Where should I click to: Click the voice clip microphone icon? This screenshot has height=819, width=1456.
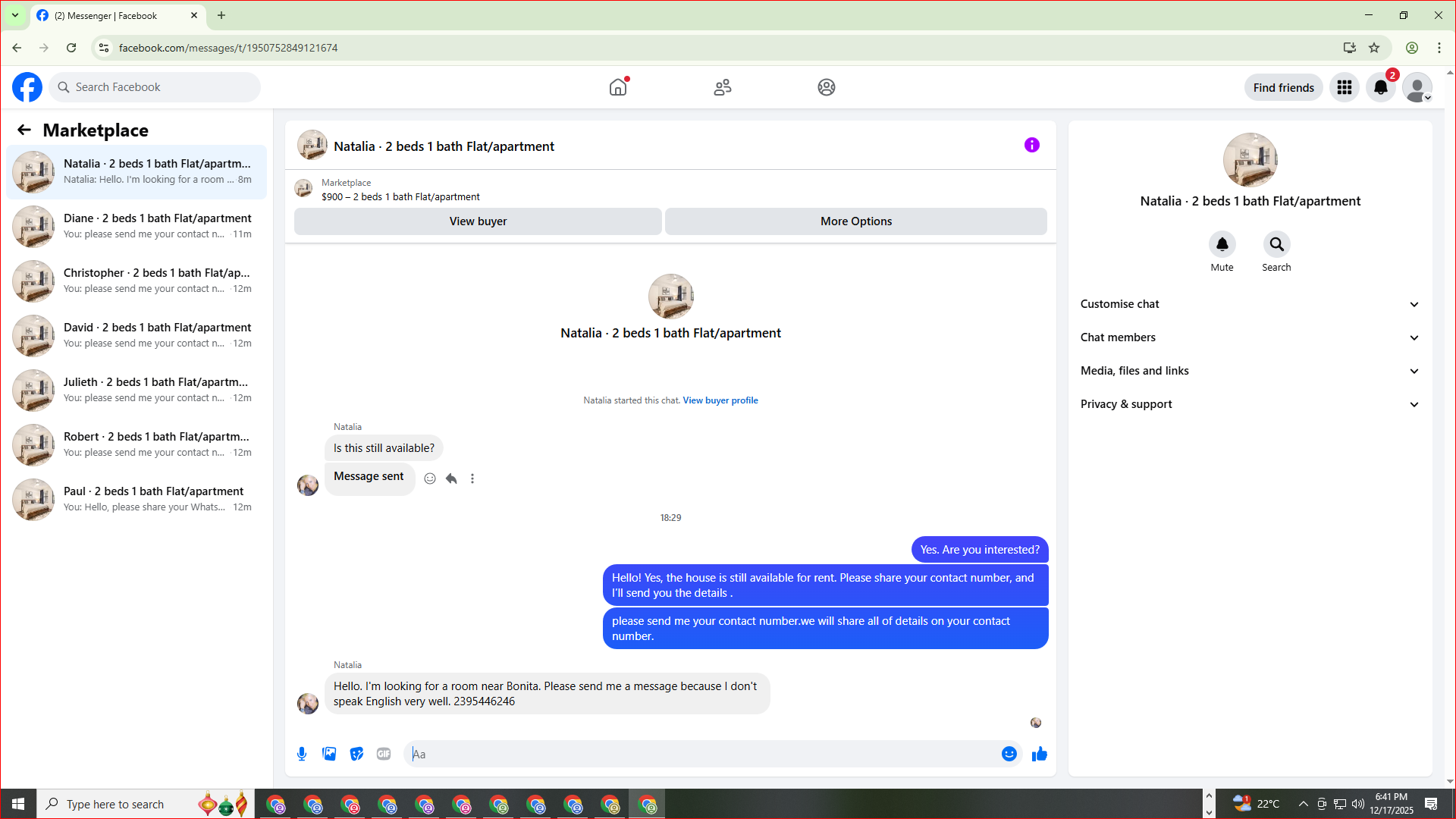coord(302,754)
